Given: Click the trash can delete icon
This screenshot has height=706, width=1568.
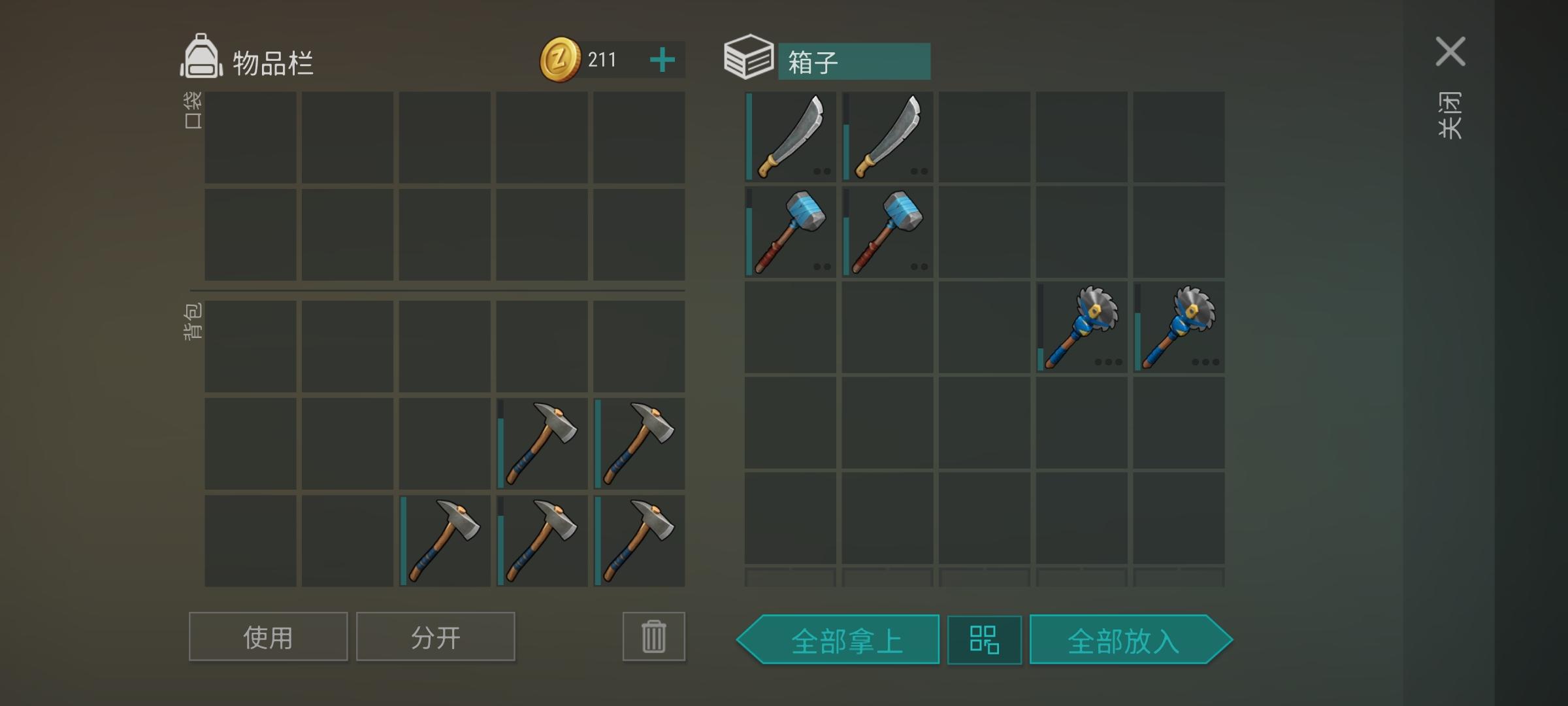Looking at the screenshot, I should click(653, 636).
